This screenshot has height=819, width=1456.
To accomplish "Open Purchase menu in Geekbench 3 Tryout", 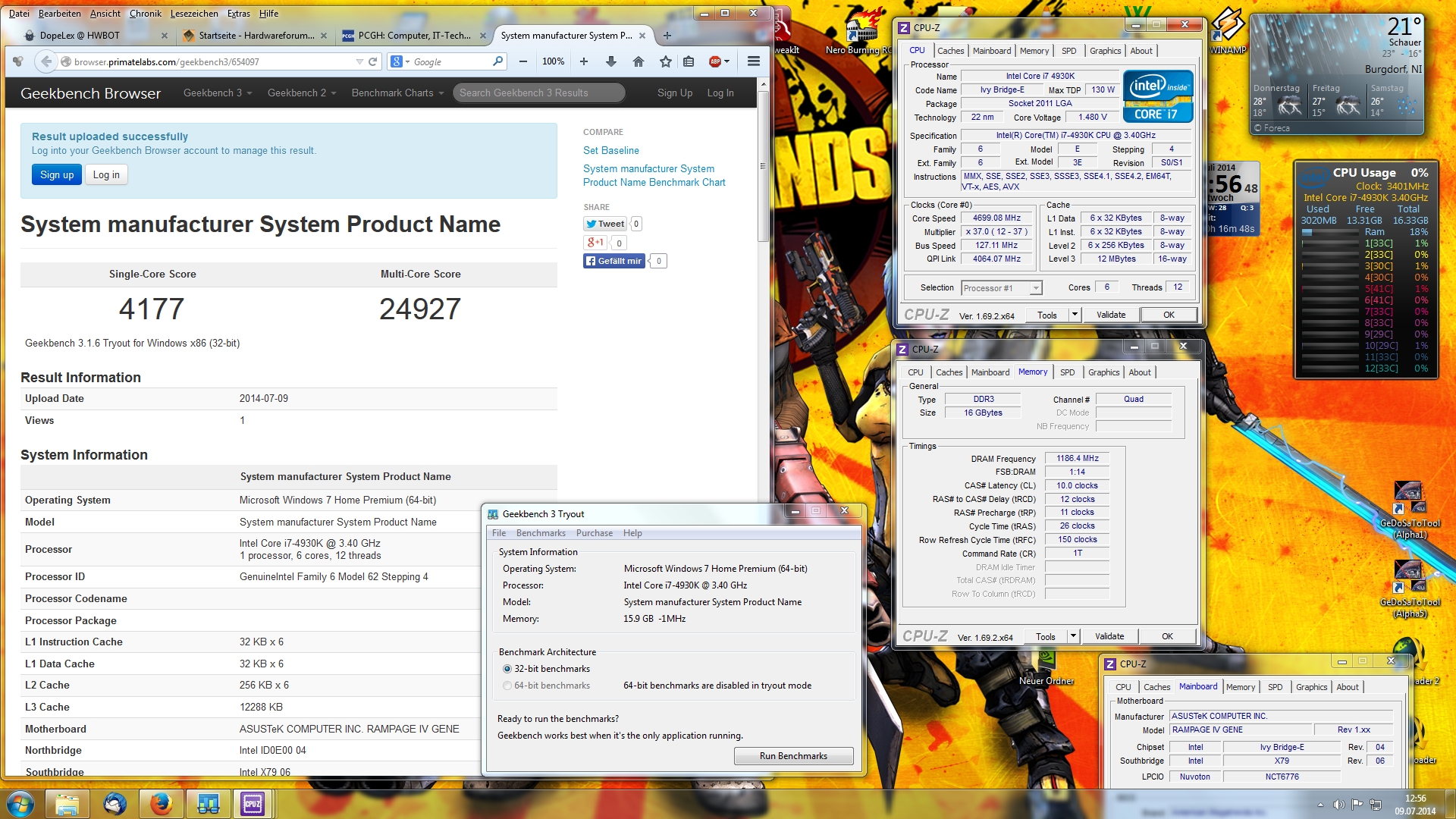I will click(595, 533).
